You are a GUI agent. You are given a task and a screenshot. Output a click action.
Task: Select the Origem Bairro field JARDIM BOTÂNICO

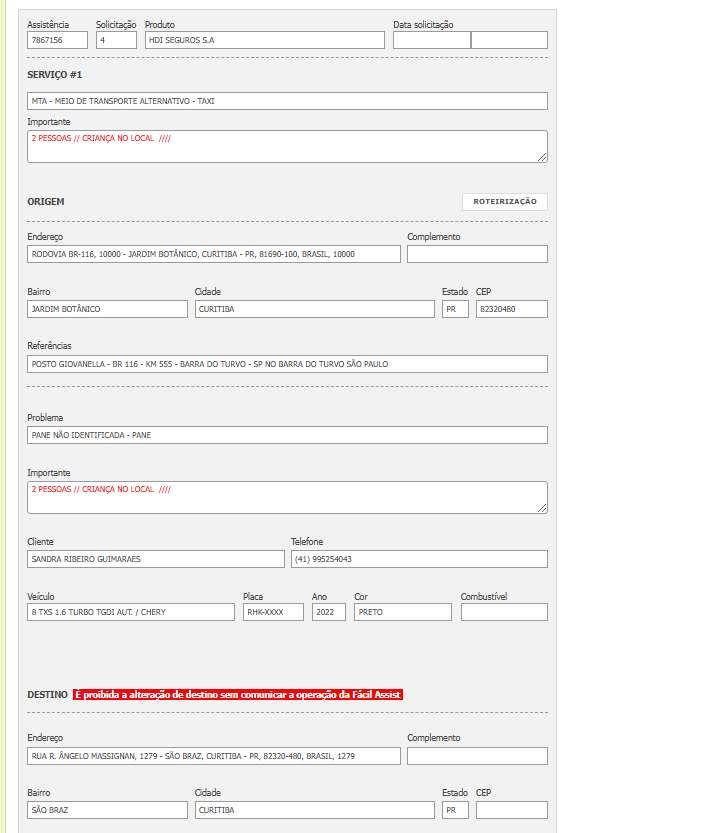[x=107, y=309]
